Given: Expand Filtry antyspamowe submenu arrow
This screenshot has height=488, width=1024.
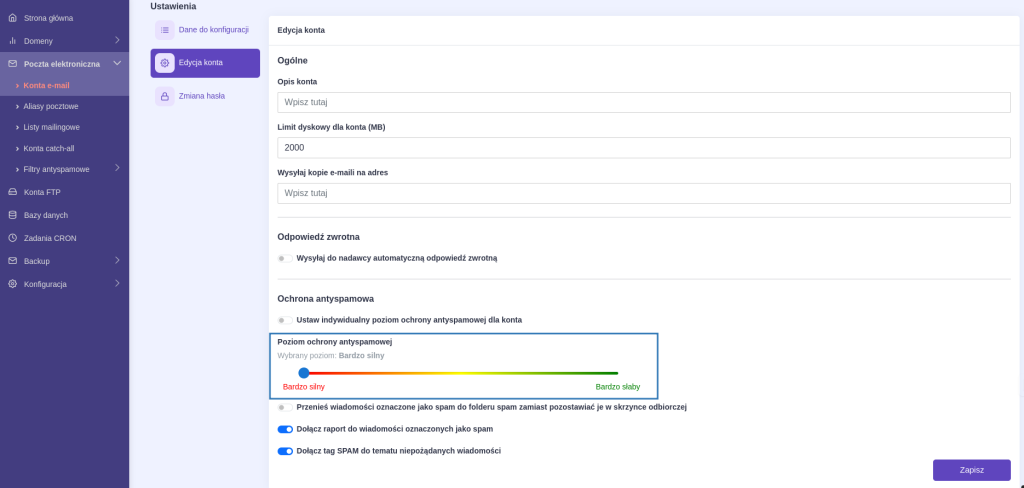Looking at the screenshot, I should [x=117, y=168].
